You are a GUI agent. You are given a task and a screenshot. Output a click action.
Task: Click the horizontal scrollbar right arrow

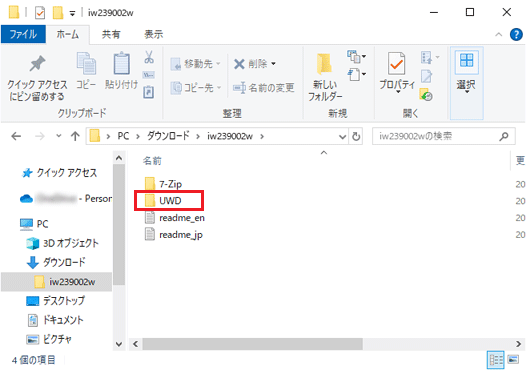point(518,344)
